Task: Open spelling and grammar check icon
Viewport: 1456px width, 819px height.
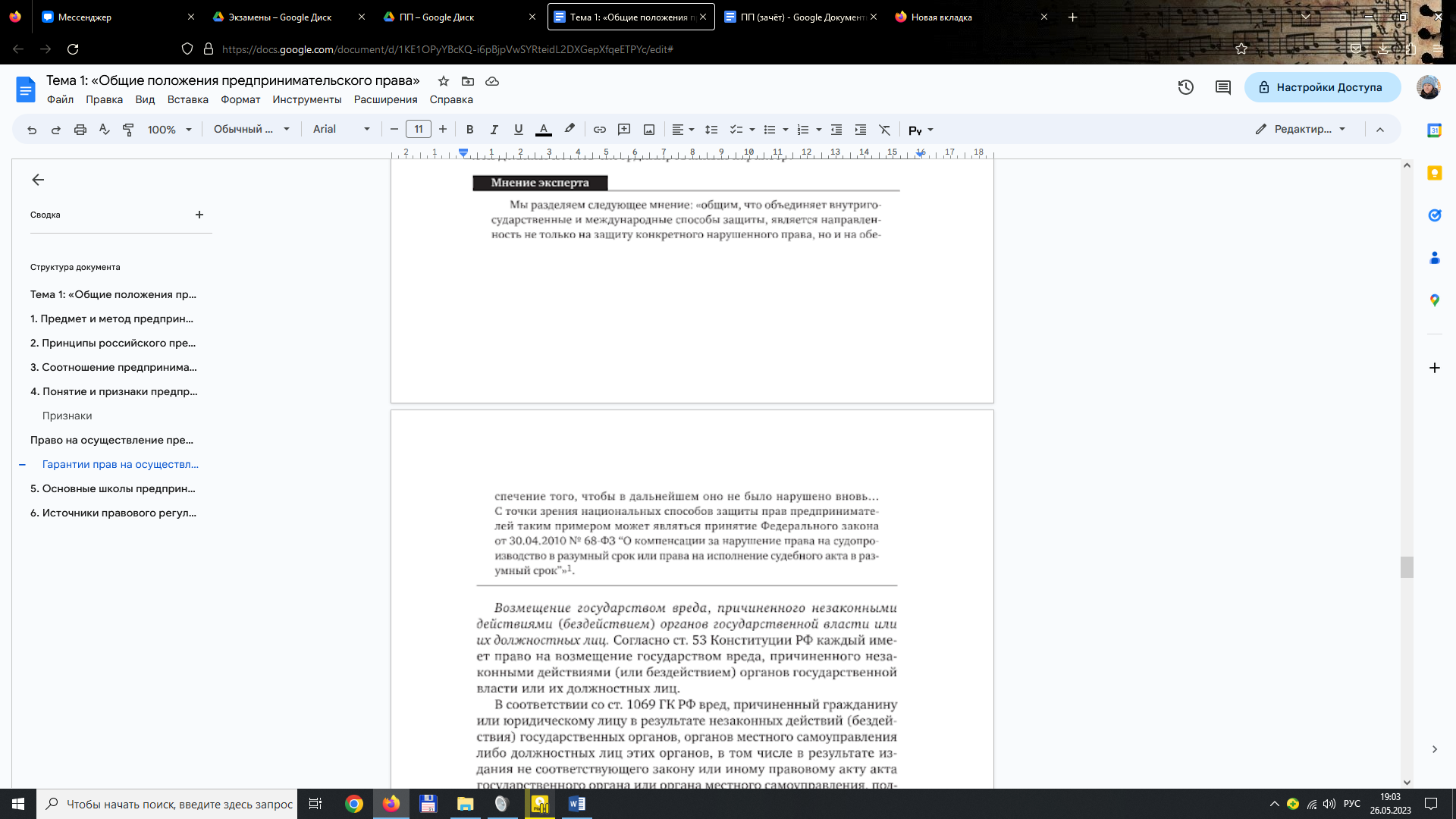Action: click(105, 130)
